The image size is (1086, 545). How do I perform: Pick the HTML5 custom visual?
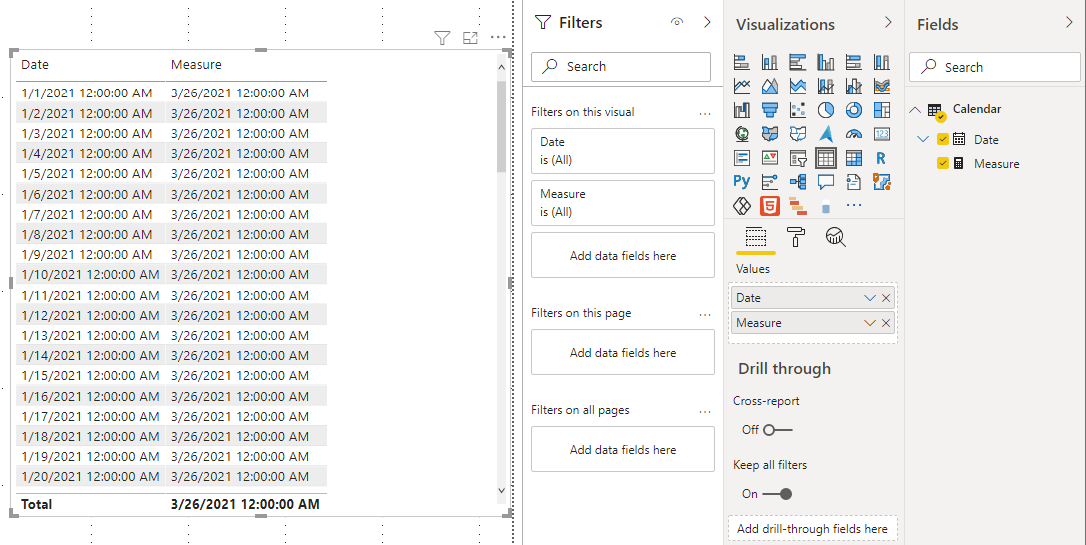769,206
